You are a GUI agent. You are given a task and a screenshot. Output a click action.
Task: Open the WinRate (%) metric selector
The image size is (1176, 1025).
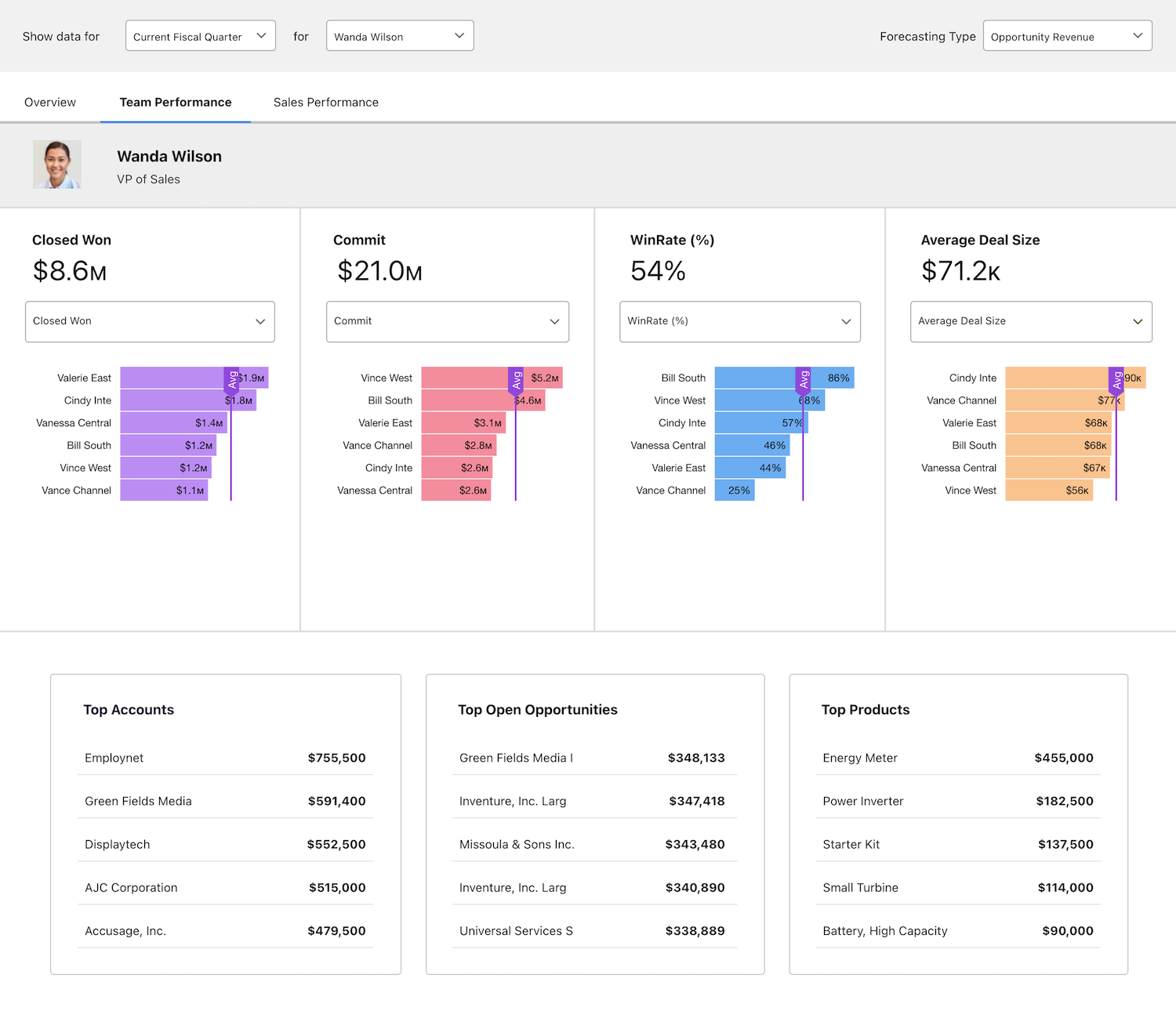point(739,321)
